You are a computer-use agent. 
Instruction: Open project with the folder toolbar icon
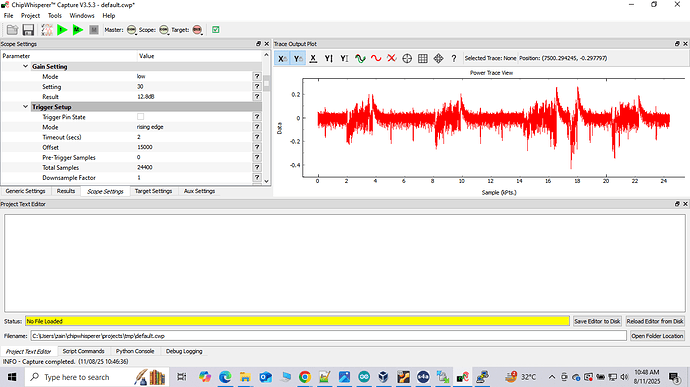pyautogui.click(x=12, y=30)
